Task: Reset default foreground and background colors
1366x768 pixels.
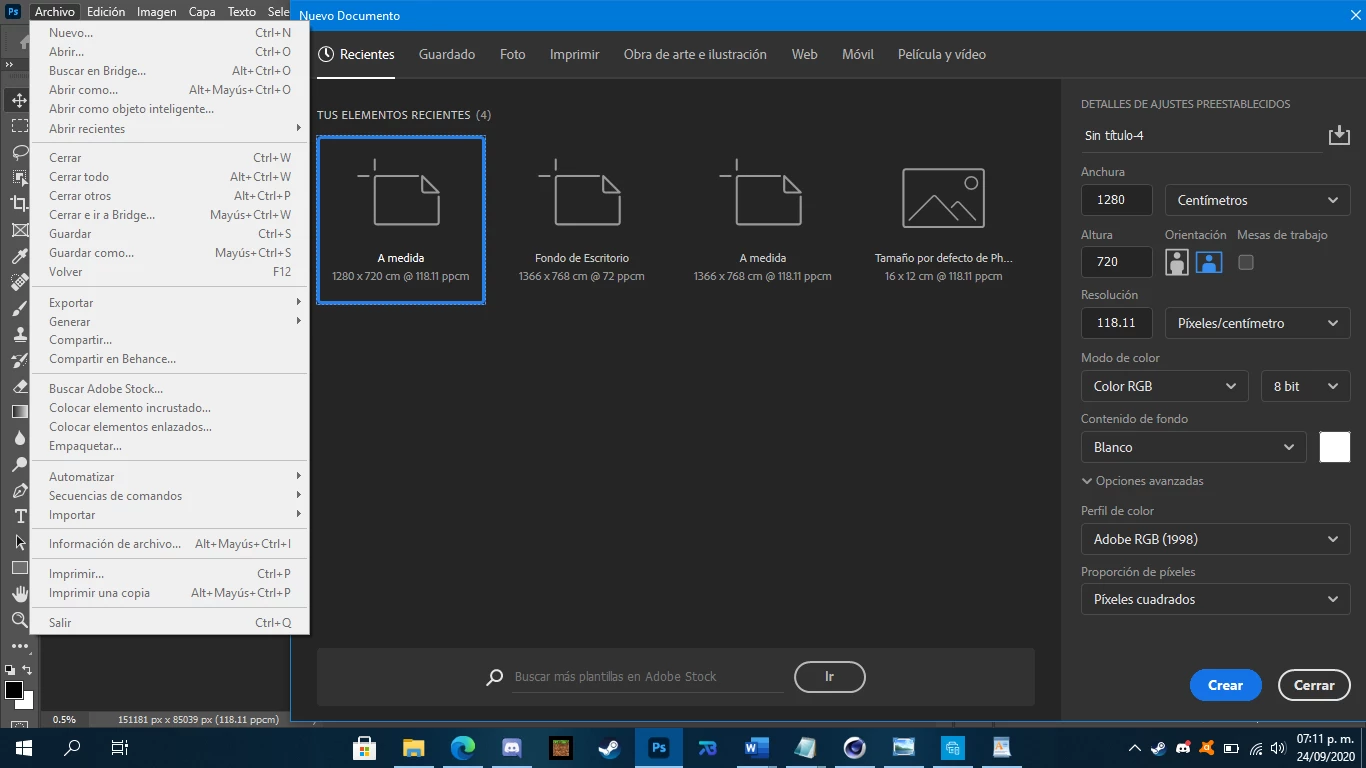Action: pos(10,670)
